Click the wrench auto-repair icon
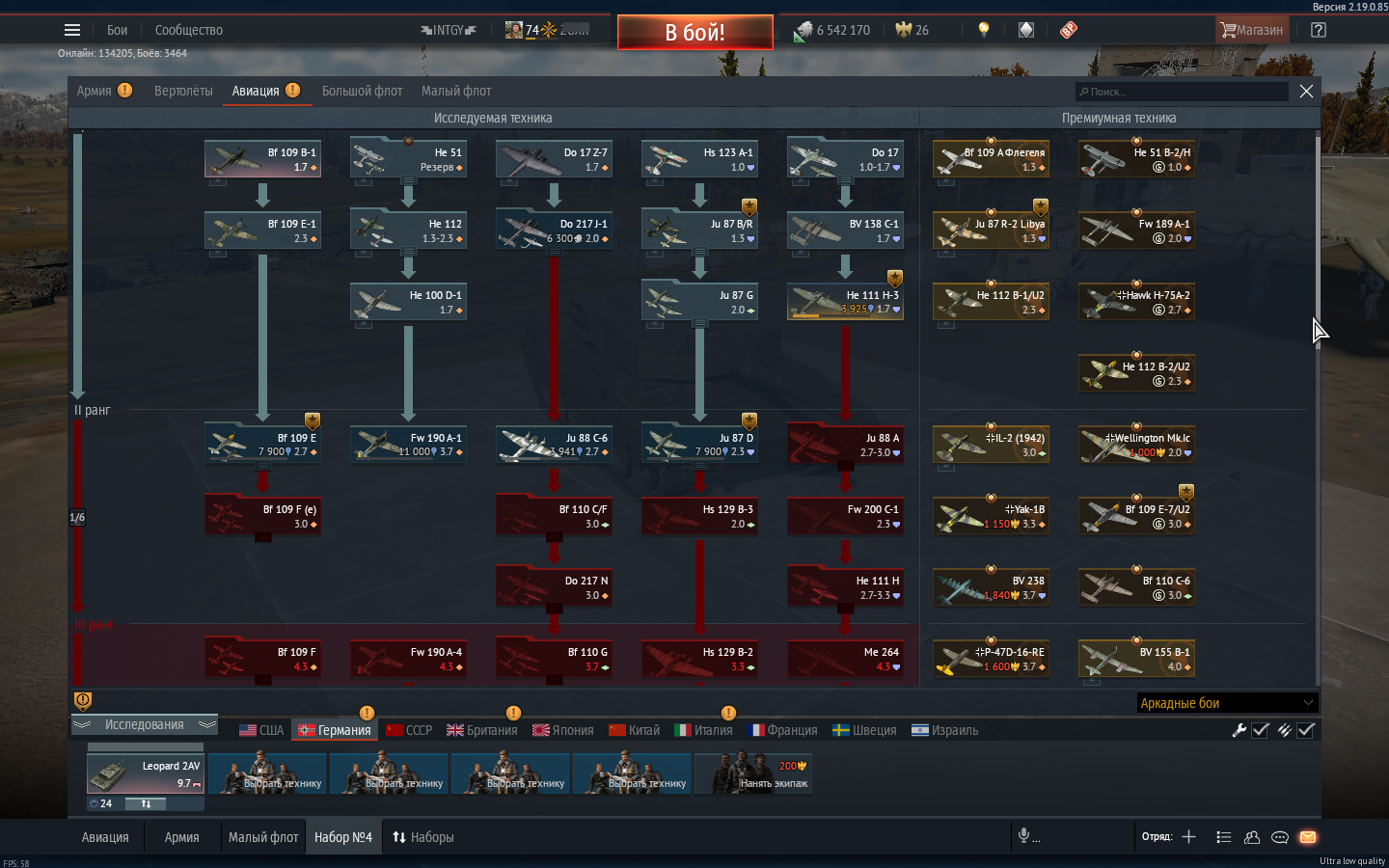This screenshot has height=868, width=1389. 1239,730
